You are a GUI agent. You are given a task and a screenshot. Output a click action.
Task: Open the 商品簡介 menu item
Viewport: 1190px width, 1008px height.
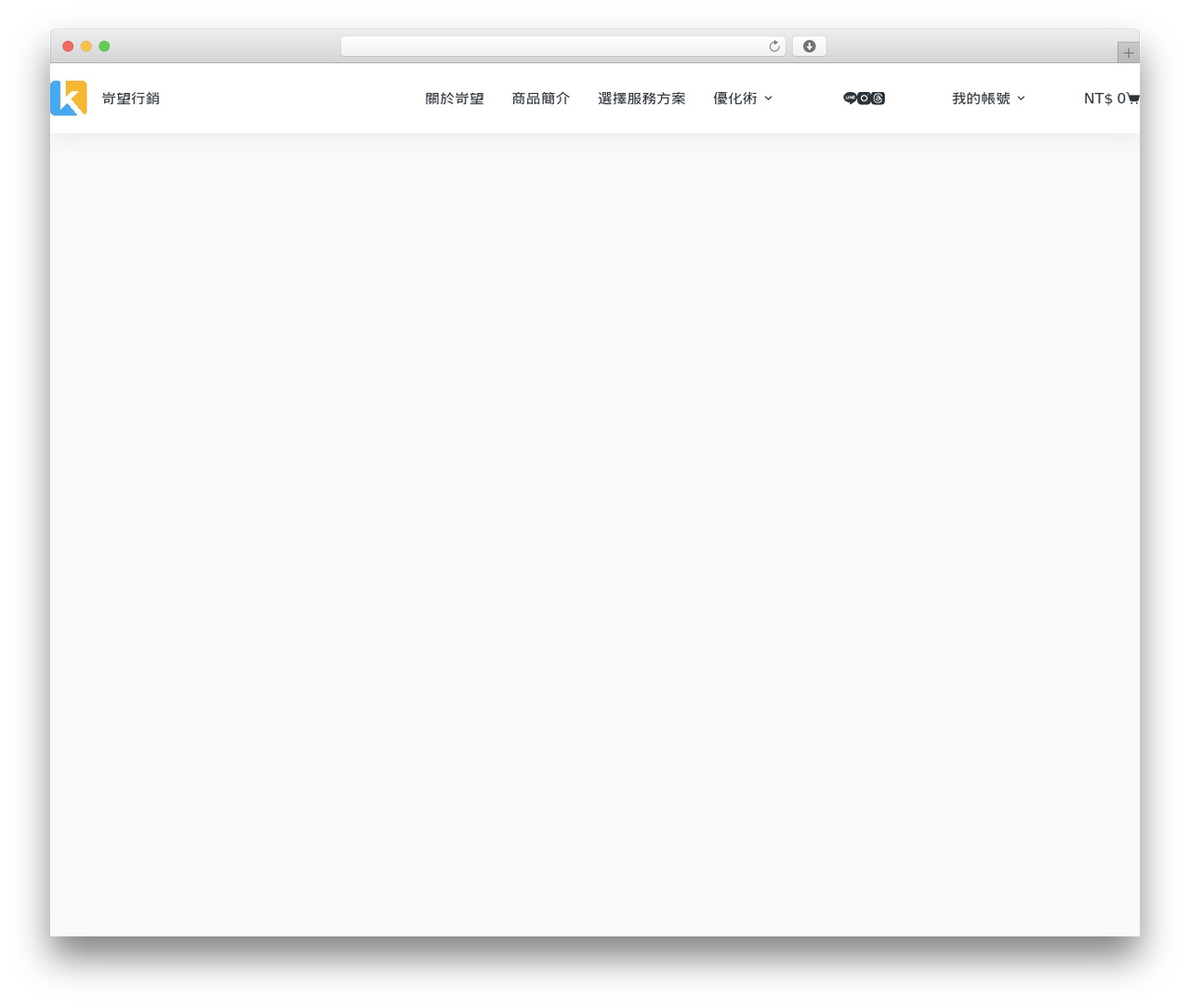point(541,99)
